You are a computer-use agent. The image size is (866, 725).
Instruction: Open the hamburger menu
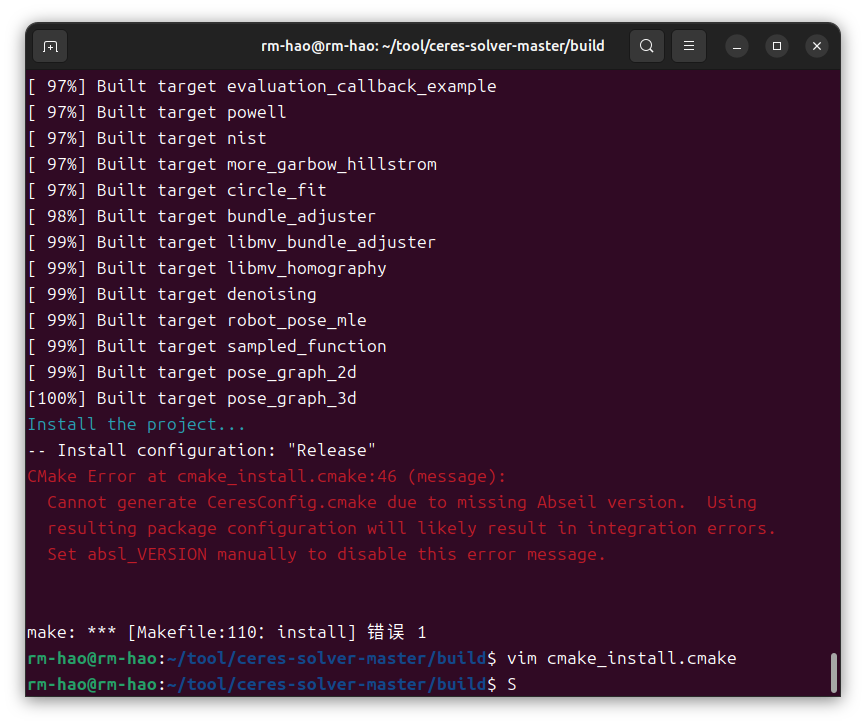click(689, 46)
